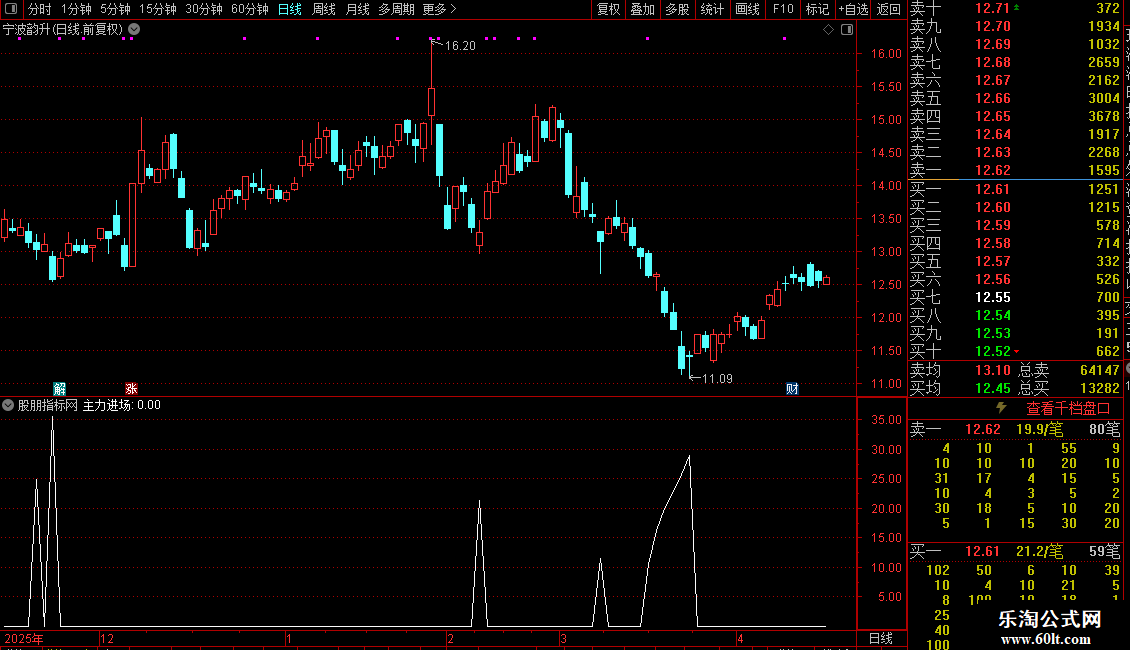Select the 30分钟 period
Screen dimensions: 1130x650
pos(203,9)
